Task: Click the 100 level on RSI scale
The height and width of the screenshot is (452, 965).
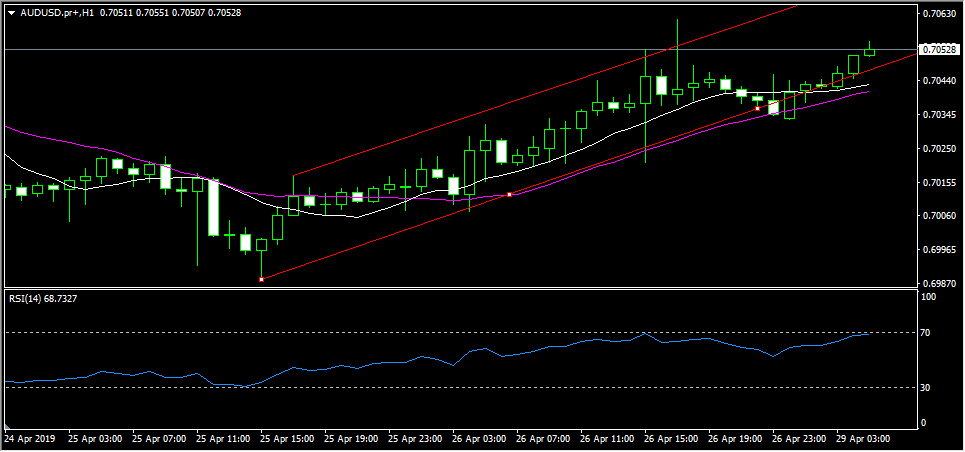Action: click(928, 297)
